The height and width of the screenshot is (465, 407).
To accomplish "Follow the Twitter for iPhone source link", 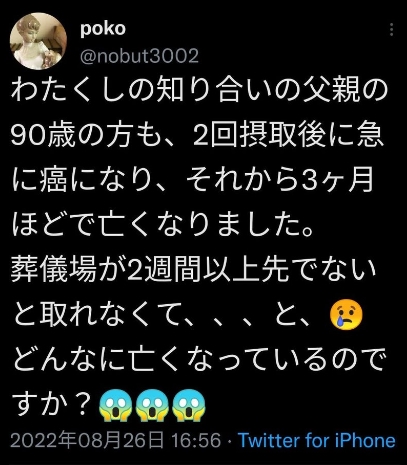I will pos(317,440).
